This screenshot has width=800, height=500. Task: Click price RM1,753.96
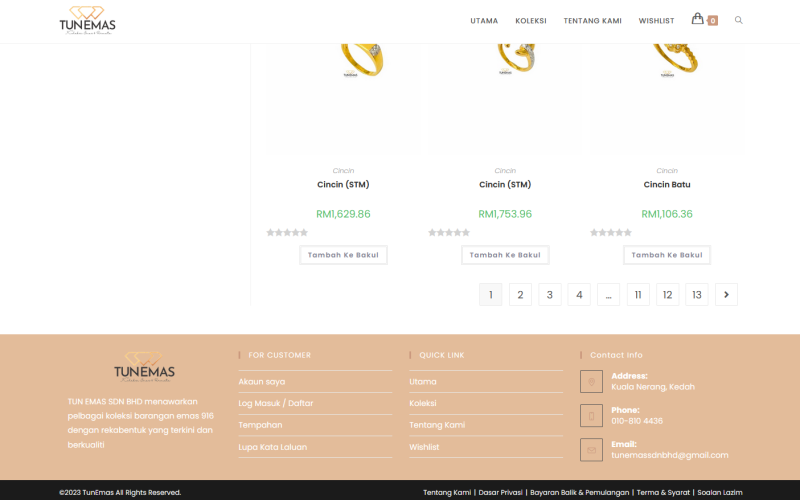(x=505, y=214)
